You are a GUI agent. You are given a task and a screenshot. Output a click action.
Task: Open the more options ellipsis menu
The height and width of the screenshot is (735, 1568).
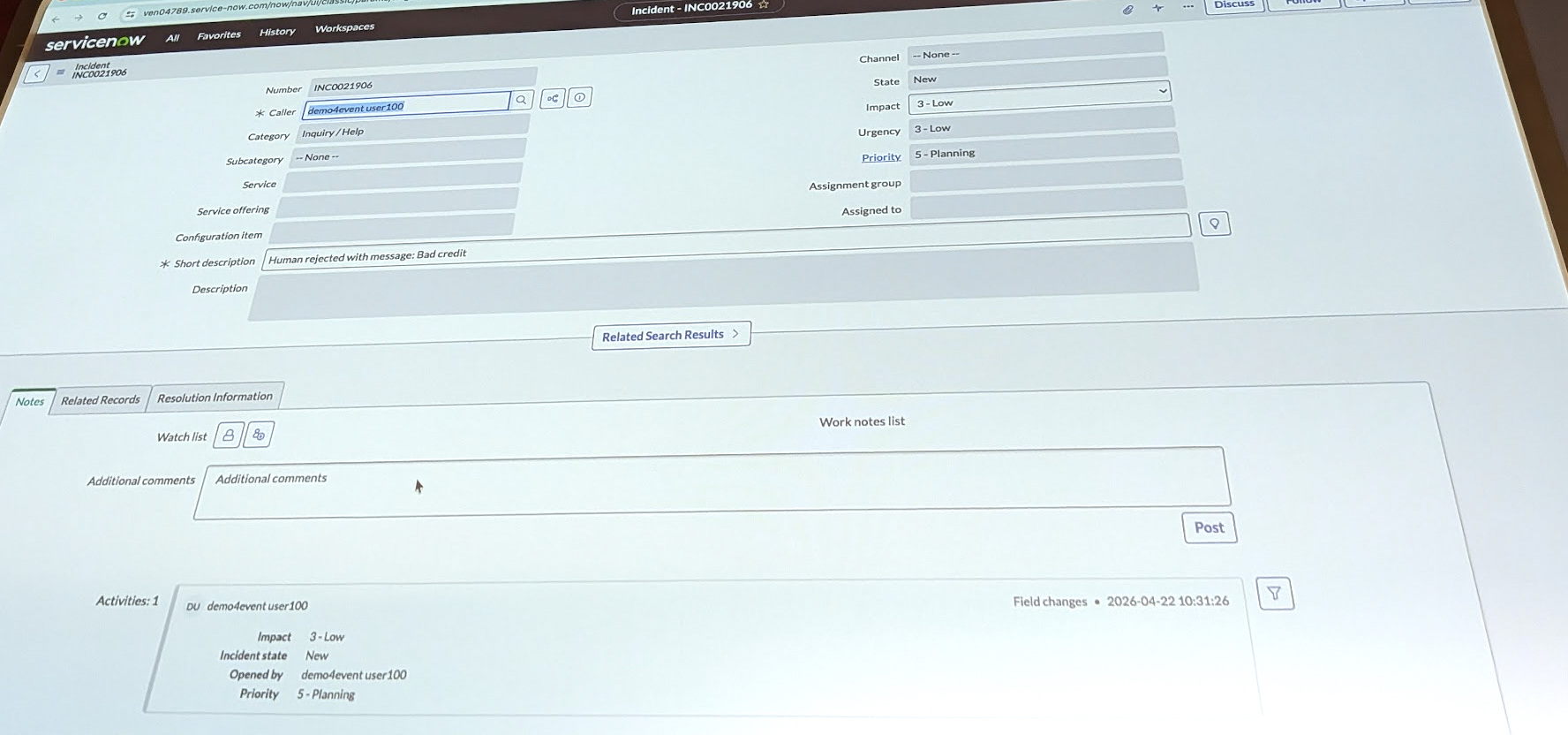click(x=1188, y=7)
